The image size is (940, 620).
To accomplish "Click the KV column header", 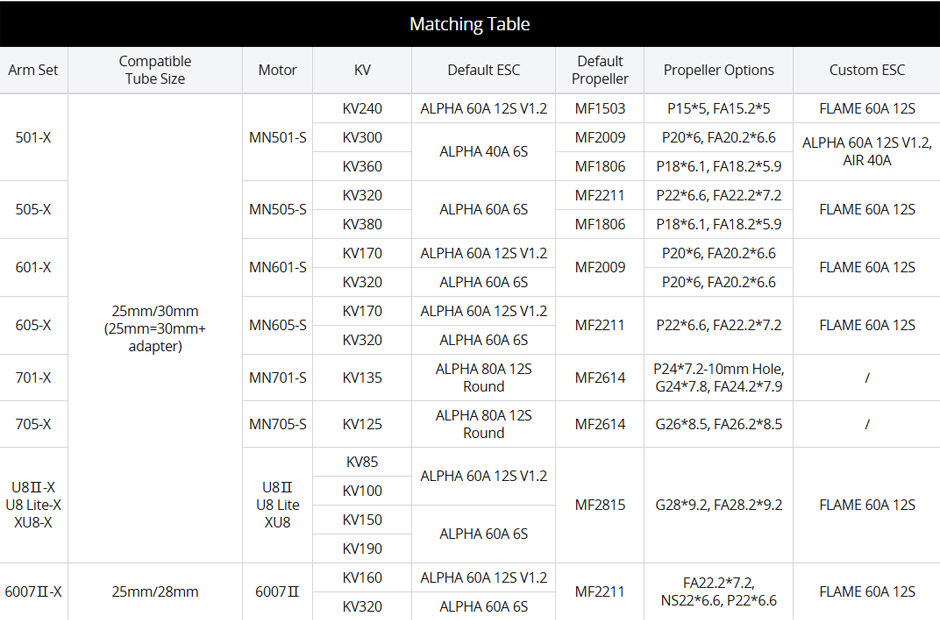I will coord(361,70).
